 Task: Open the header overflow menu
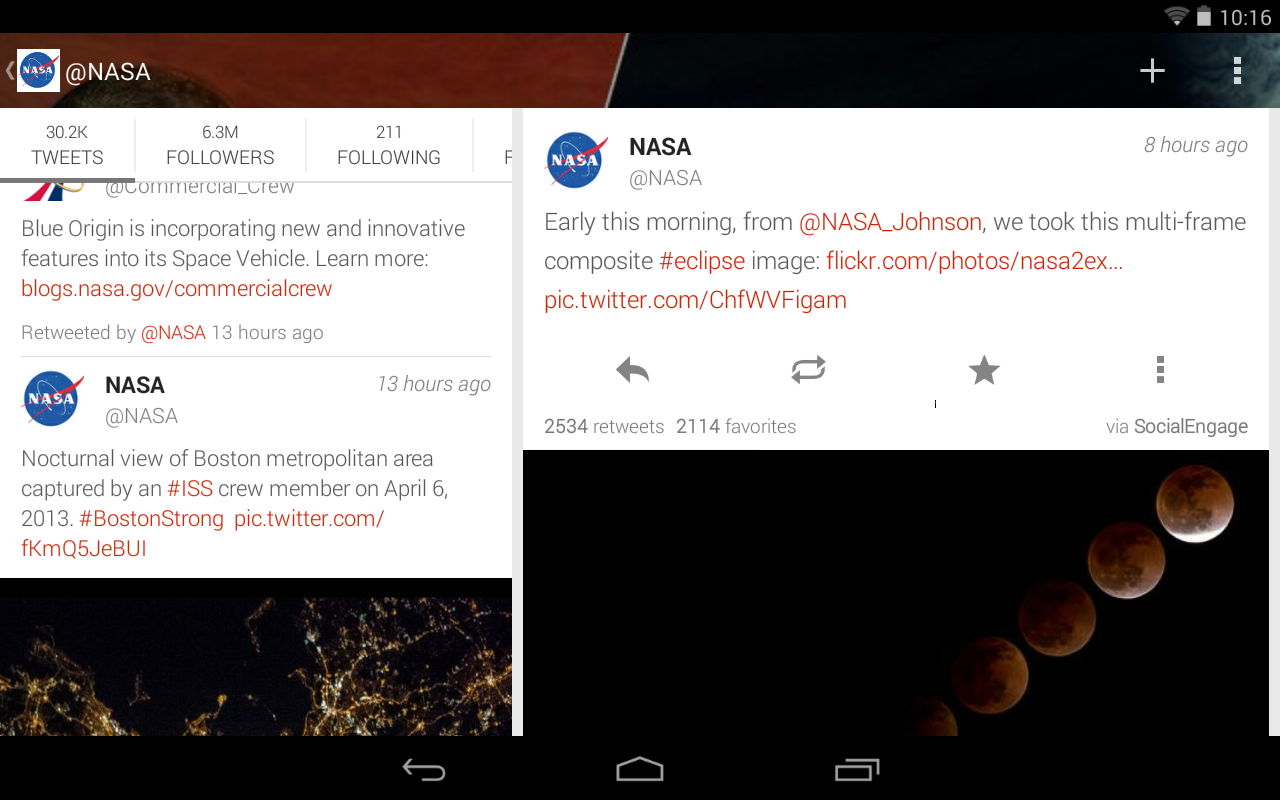pyautogui.click(x=1237, y=70)
